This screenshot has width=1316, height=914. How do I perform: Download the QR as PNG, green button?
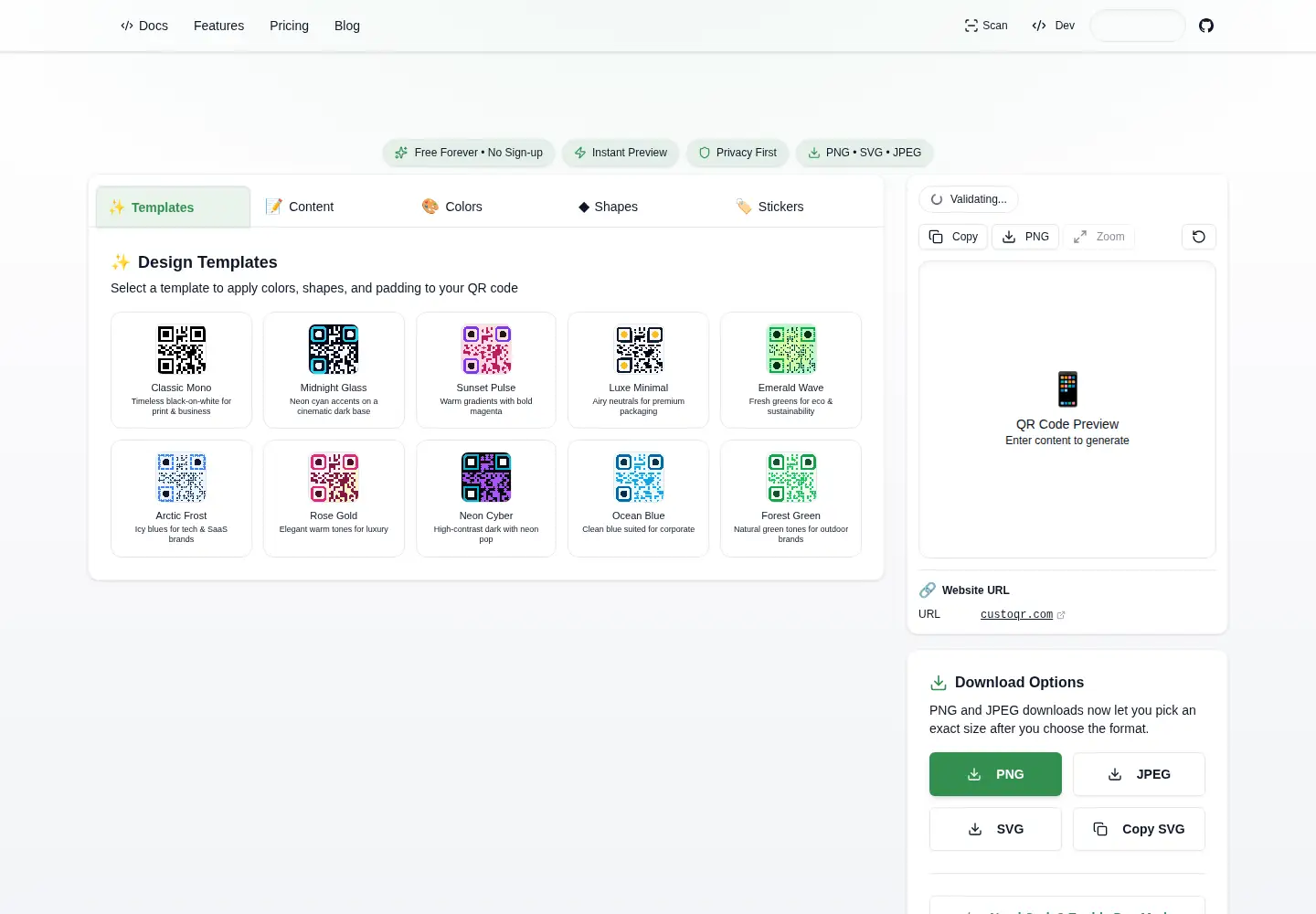click(995, 774)
